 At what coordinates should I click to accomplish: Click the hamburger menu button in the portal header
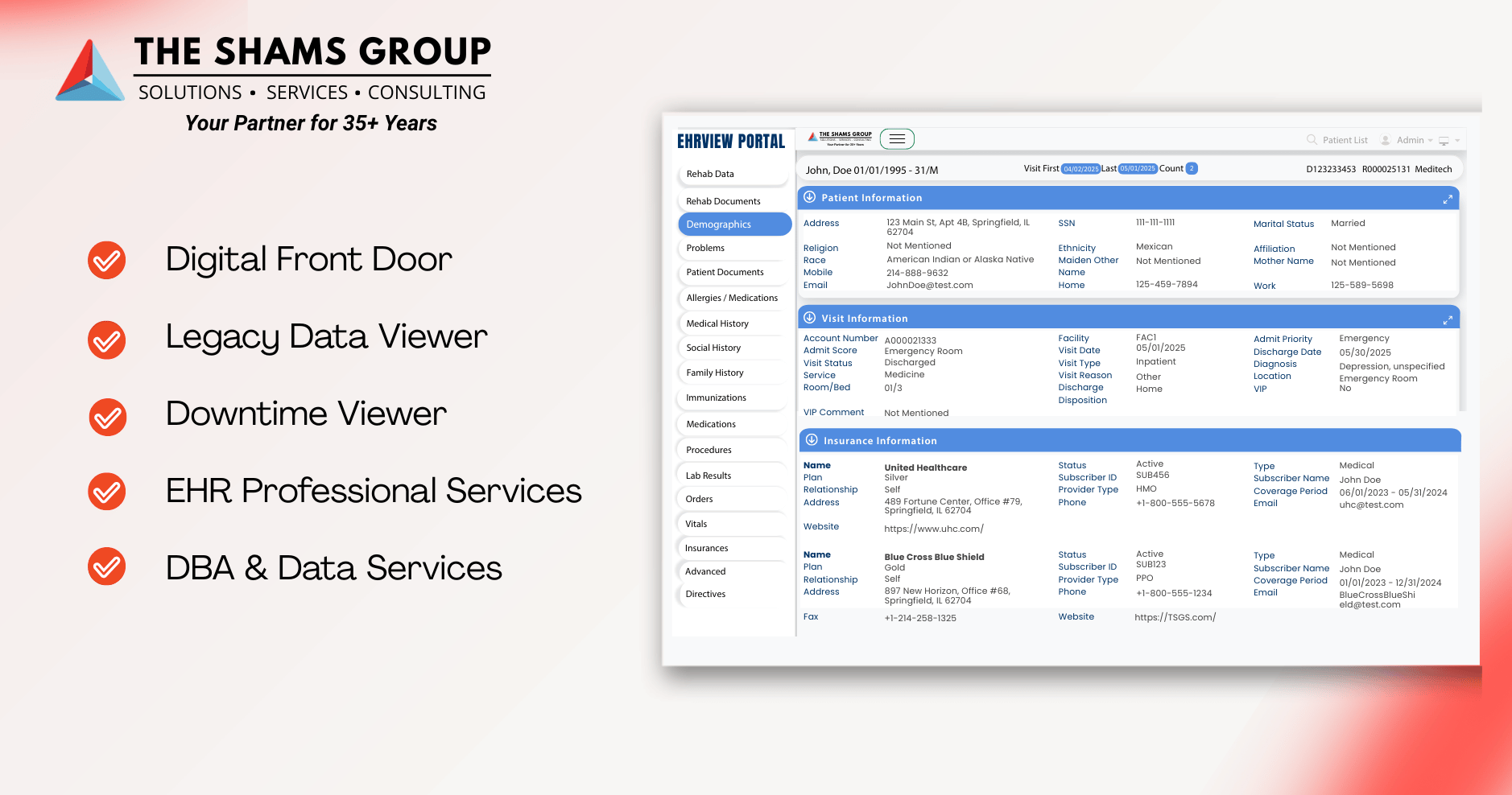click(x=897, y=139)
